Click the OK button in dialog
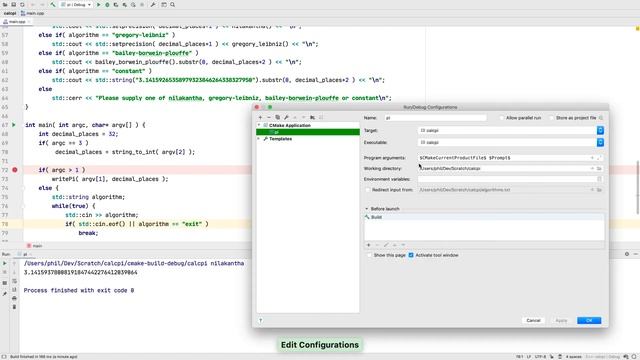 [x=589, y=320]
